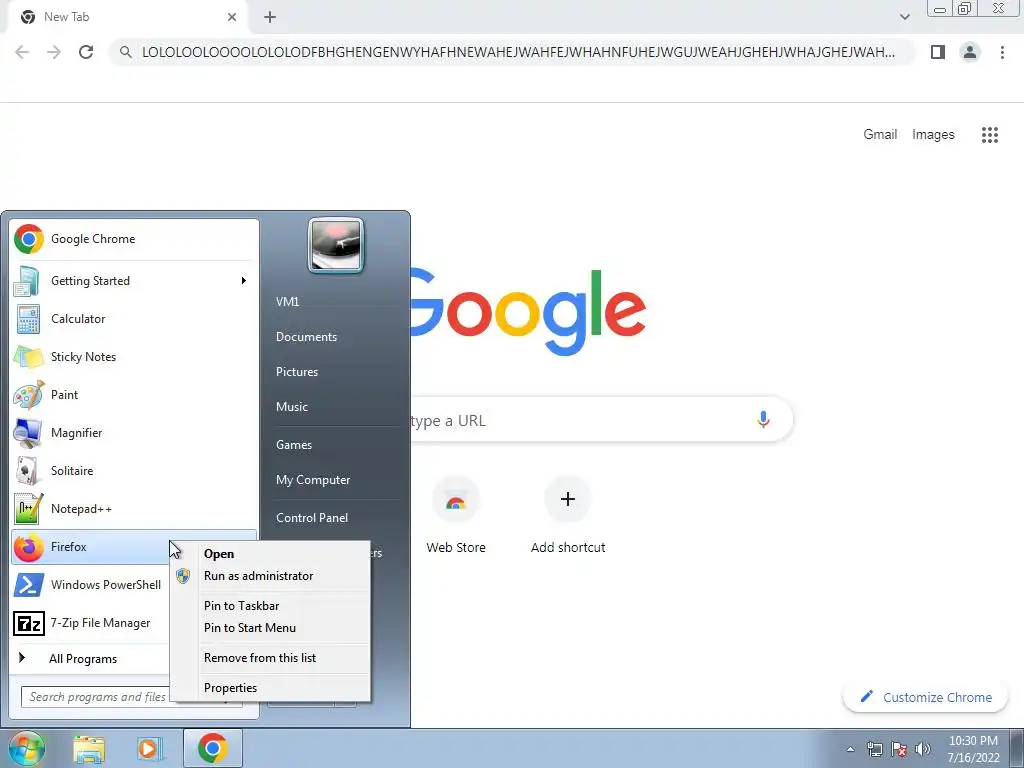Open the Getting Started program entry
Image resolution: width=1024 pixels, height=768 pixels.
click(133, 281)
